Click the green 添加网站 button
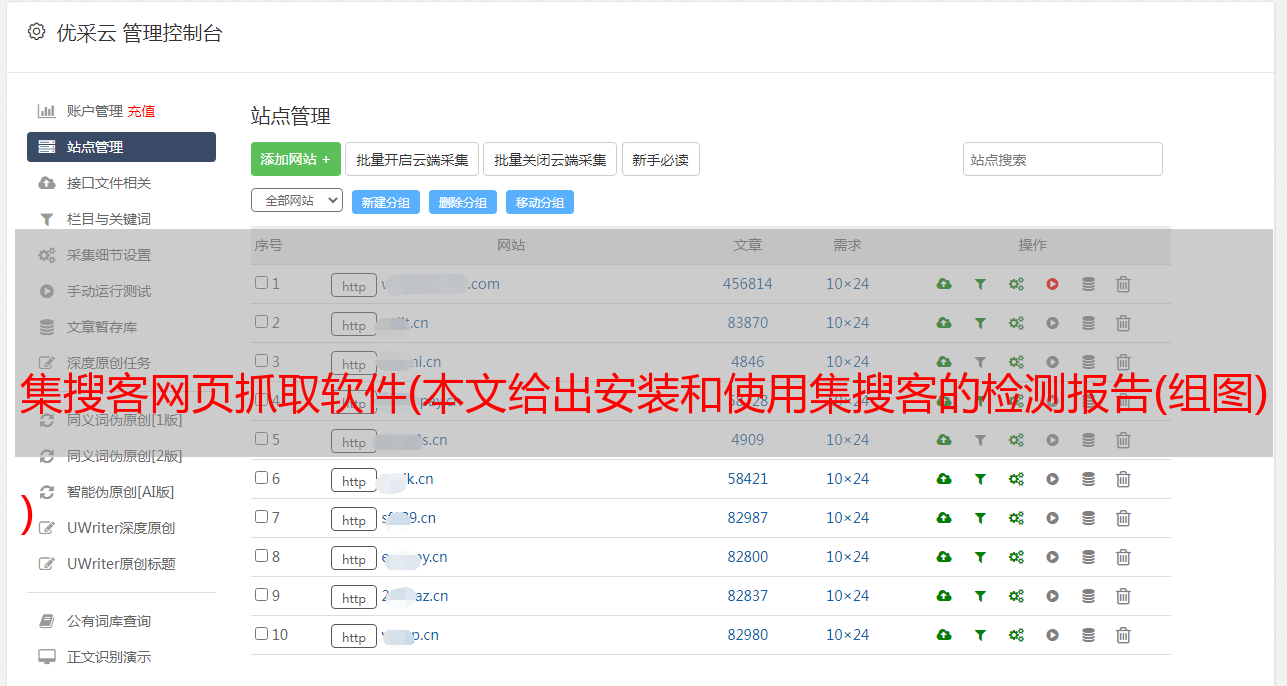The height and width of the screenshot is (686, 1287). pyautogui.click(x=296, y=159)
